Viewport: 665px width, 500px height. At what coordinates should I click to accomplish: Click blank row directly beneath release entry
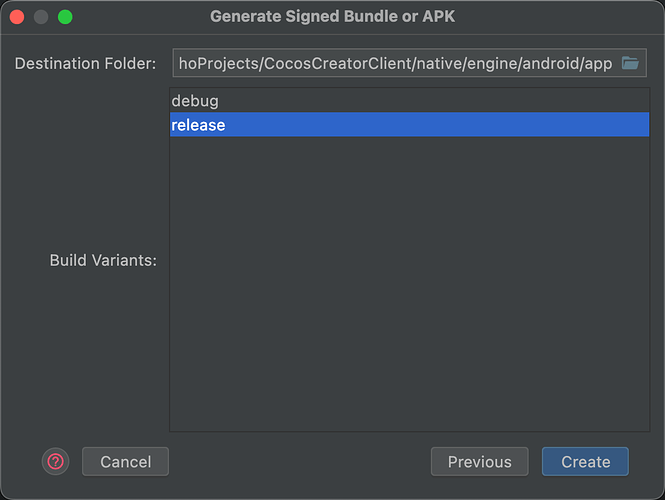(x=409, y=149)
